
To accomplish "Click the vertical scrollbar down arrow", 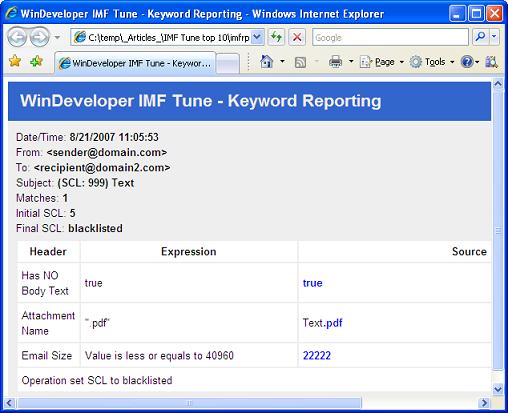I will (498, 389).
